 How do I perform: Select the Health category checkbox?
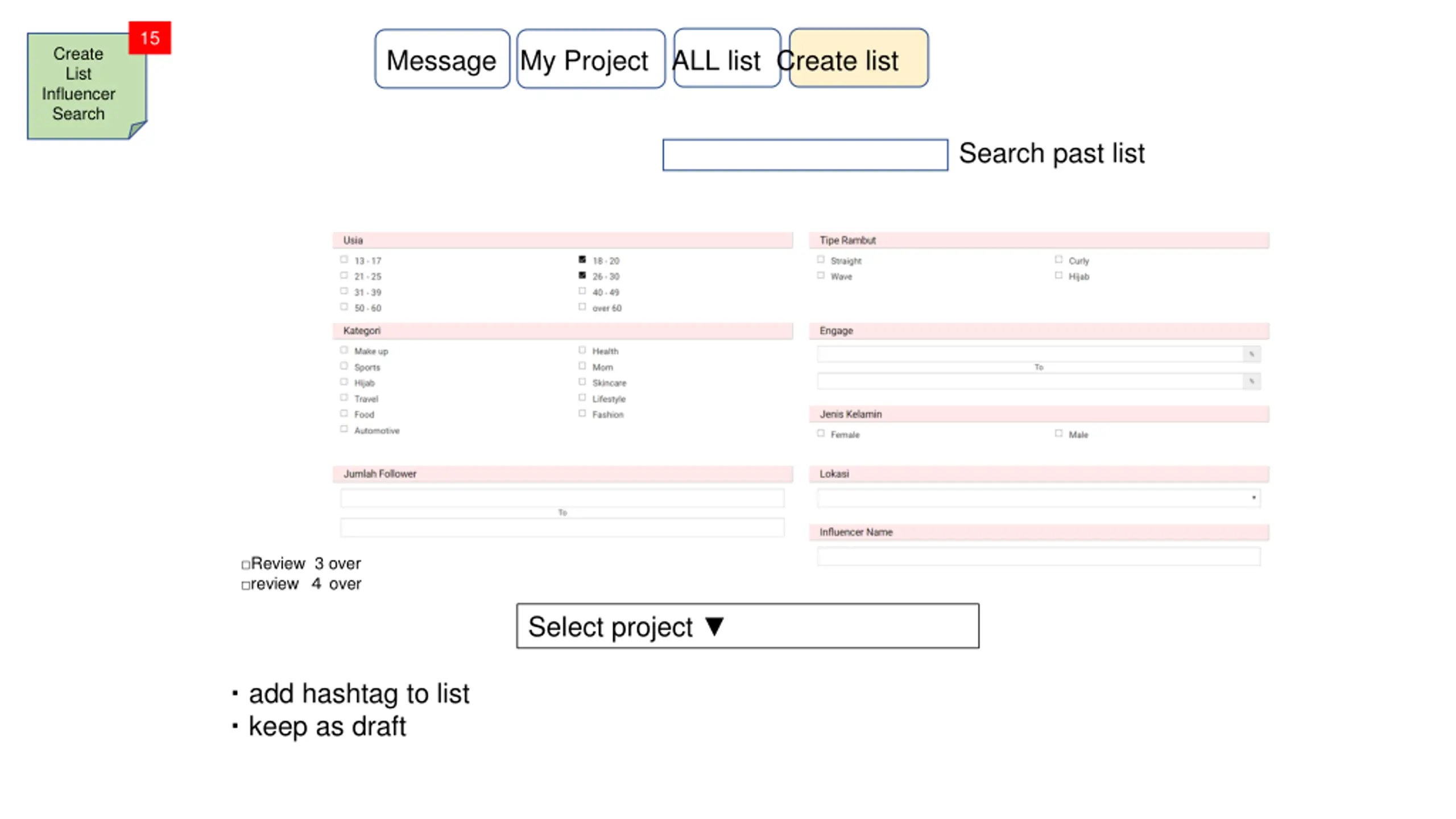582,350
